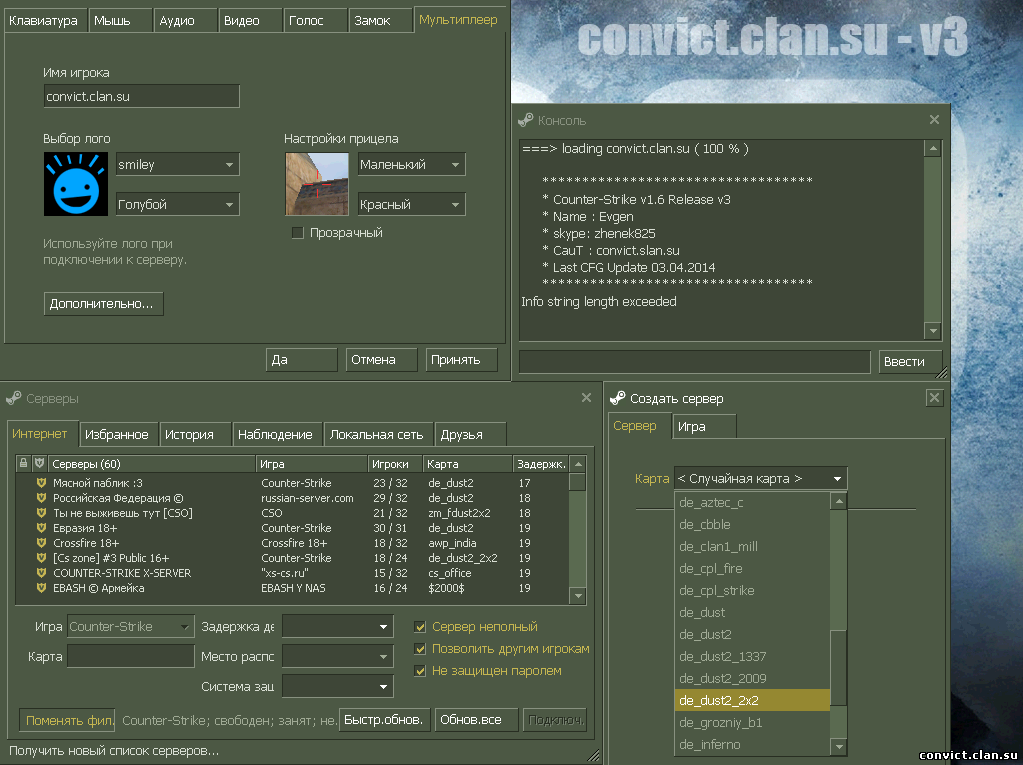Click the lock icon column header in server list
The height and width of the screenshot is (765, 1023).
23,463
